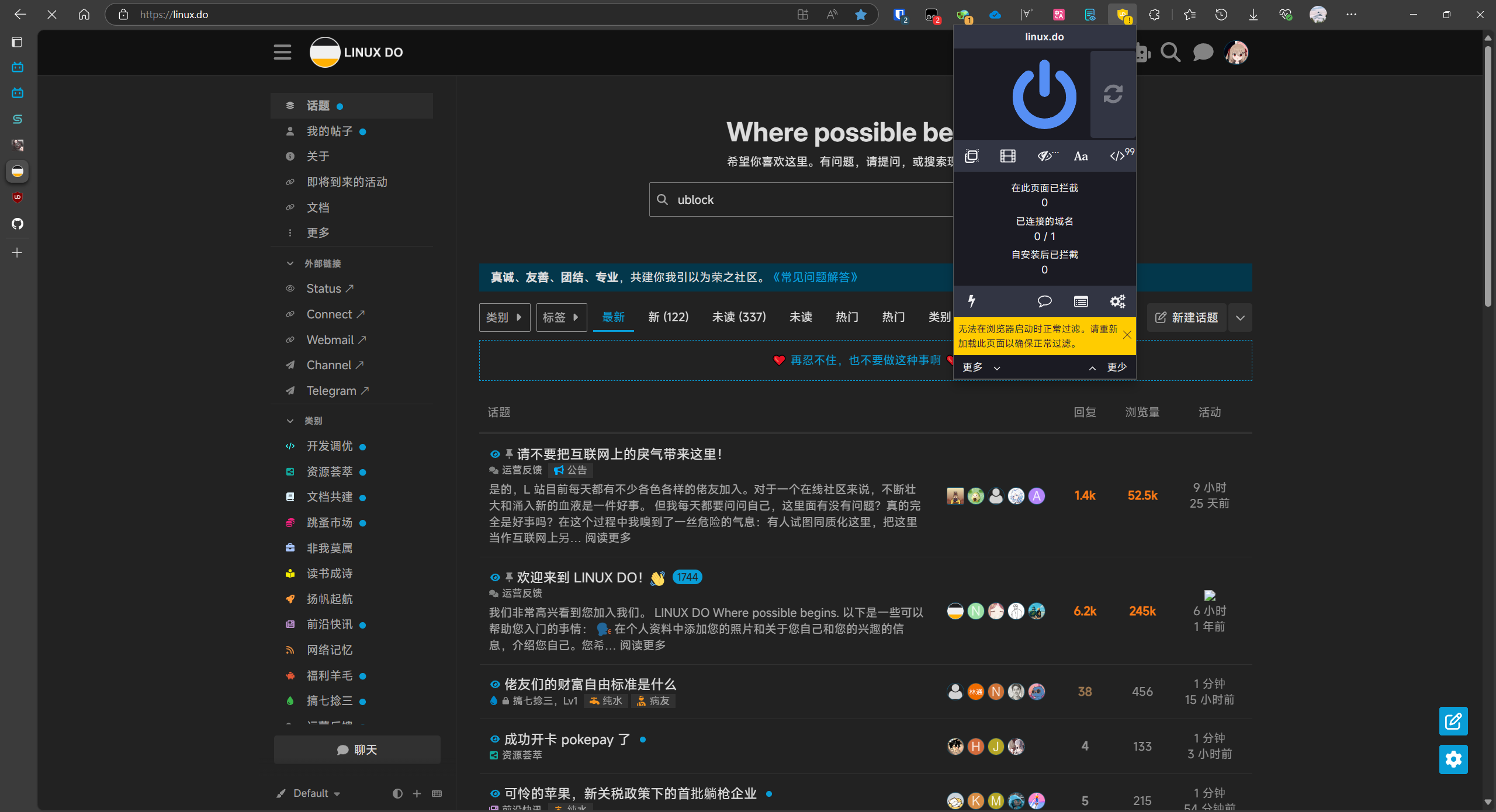Viewport: 1496px width, 812px height.
Task: Open forum search magnifier icon in header
Action: click(1171, 53)
